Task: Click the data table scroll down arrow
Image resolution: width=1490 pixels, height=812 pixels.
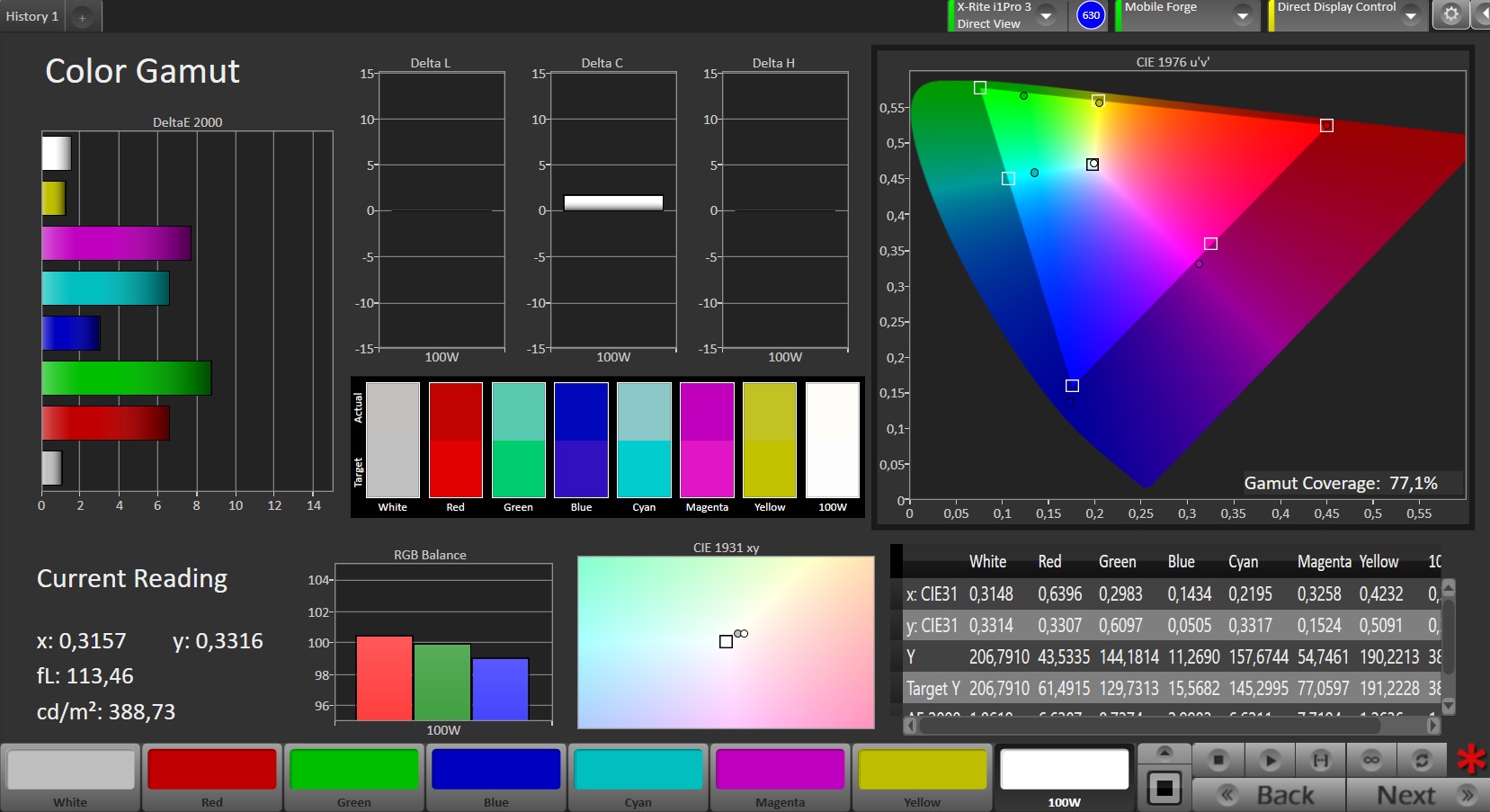Action: tap(1448, 706)
